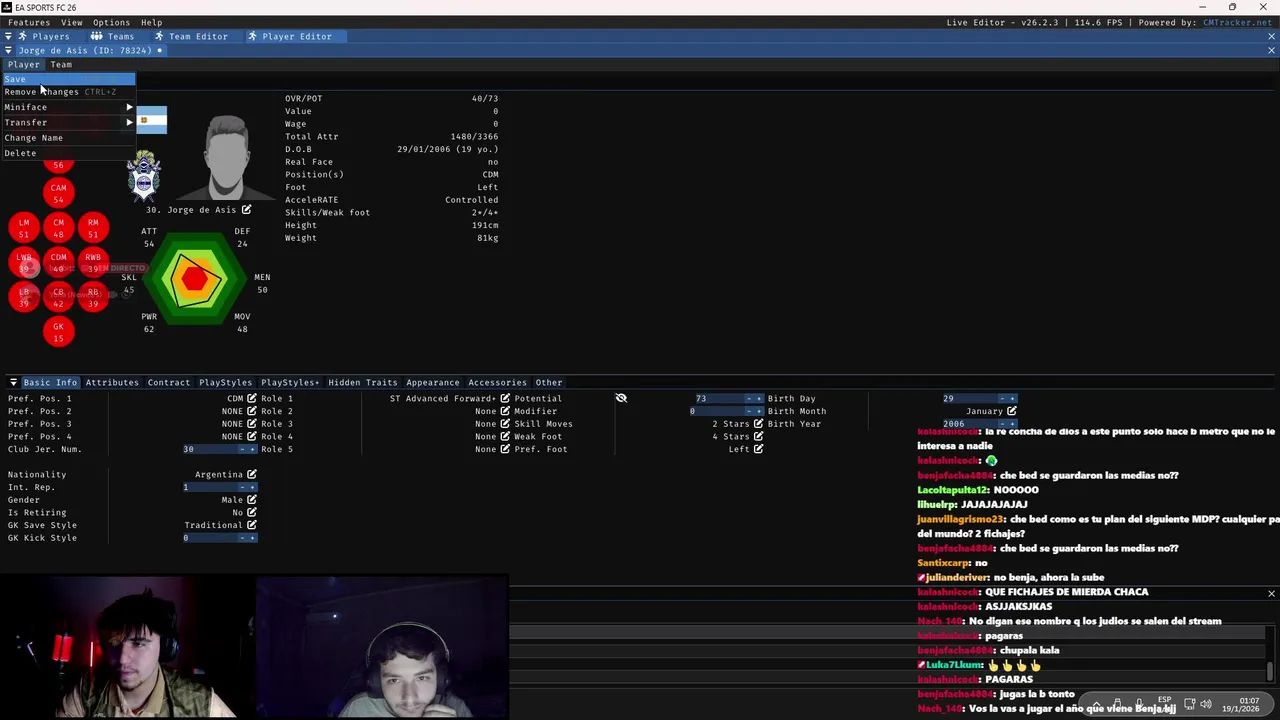Edit Pref. Pos. 3 NONE value

(x=251, y=424)
